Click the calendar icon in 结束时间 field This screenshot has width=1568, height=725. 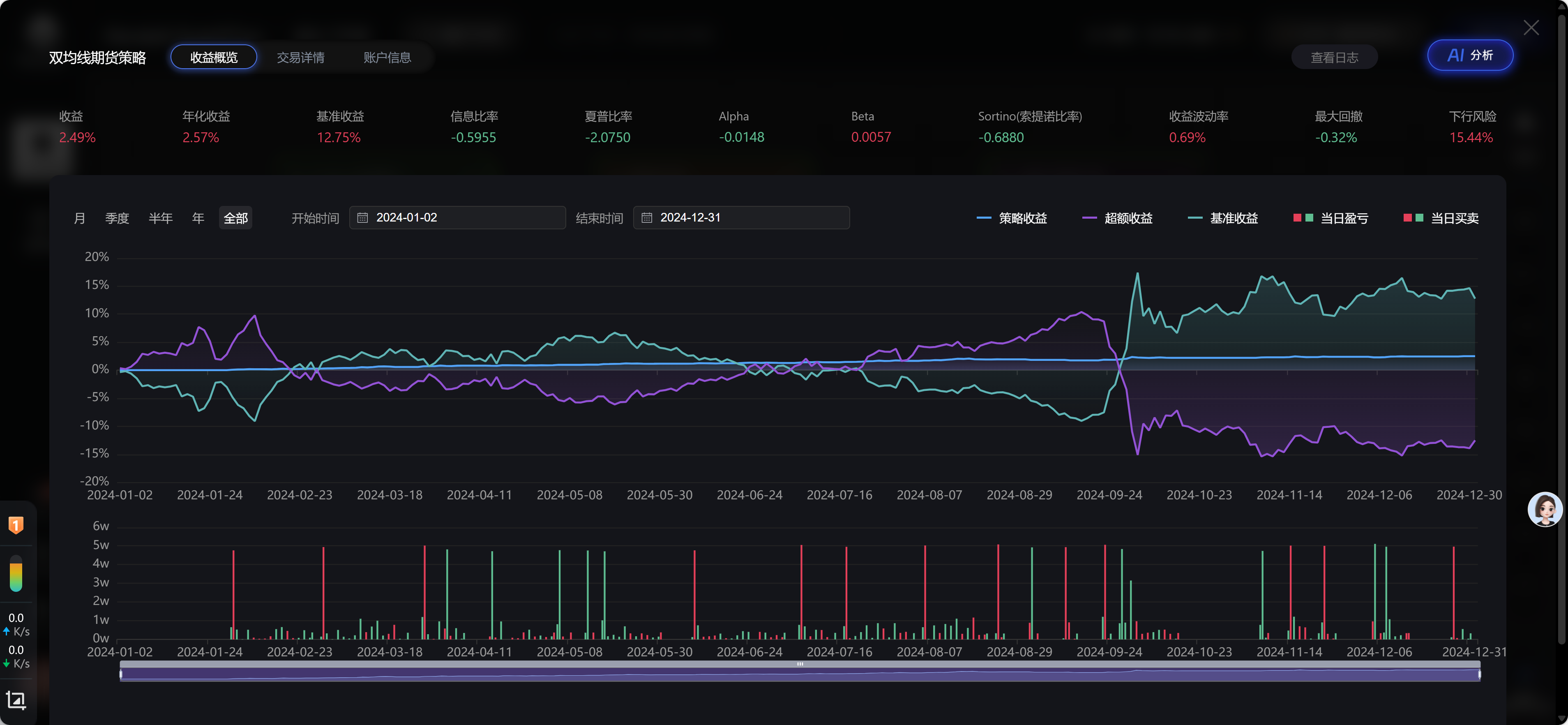646,218
